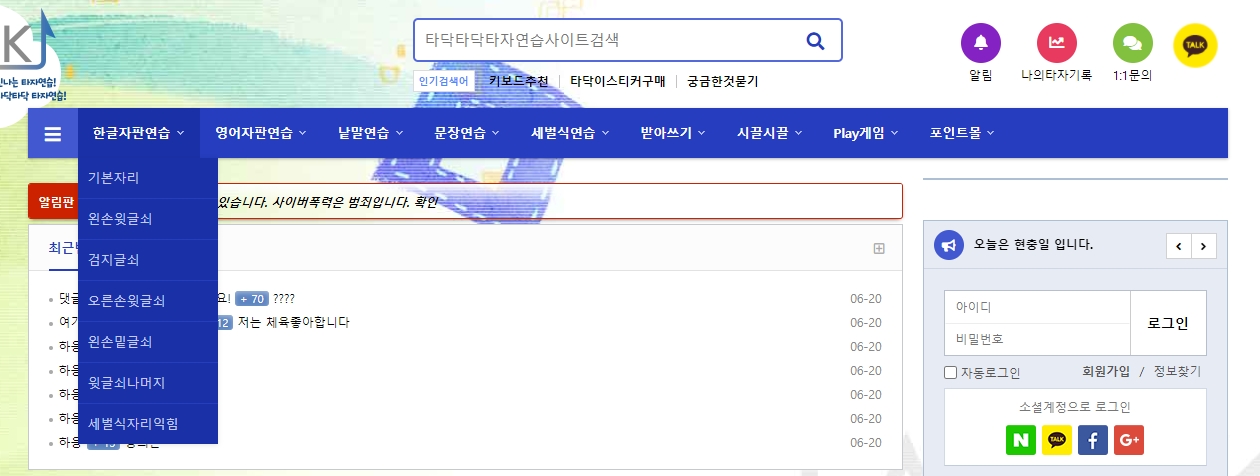This screenshot has height=476, width=1260.
Task: Toggle the 자동로그인 checkbox
Action: pyautogui.click(x=951, y=373)
